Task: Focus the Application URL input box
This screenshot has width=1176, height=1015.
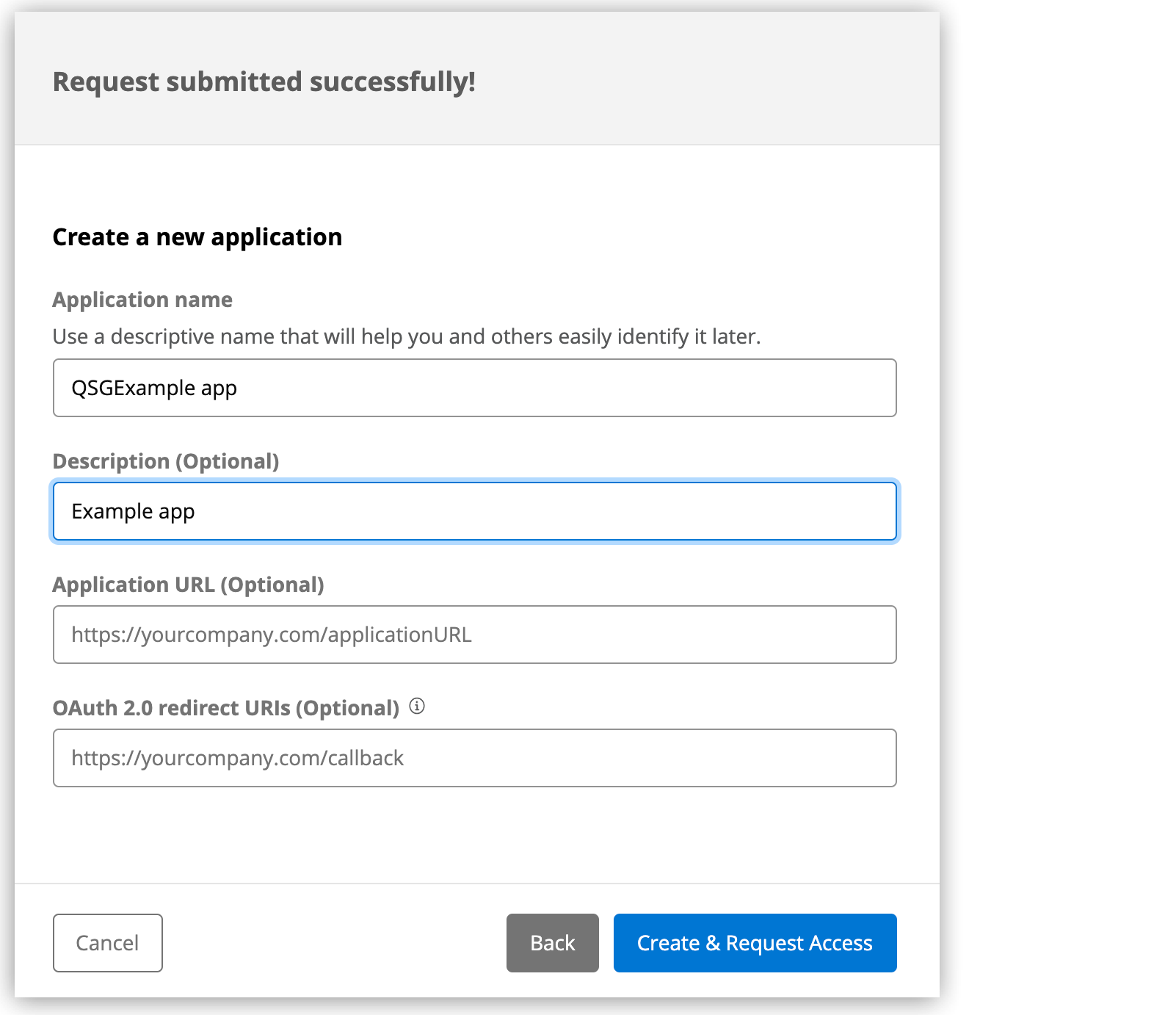Action: [473, 635]
